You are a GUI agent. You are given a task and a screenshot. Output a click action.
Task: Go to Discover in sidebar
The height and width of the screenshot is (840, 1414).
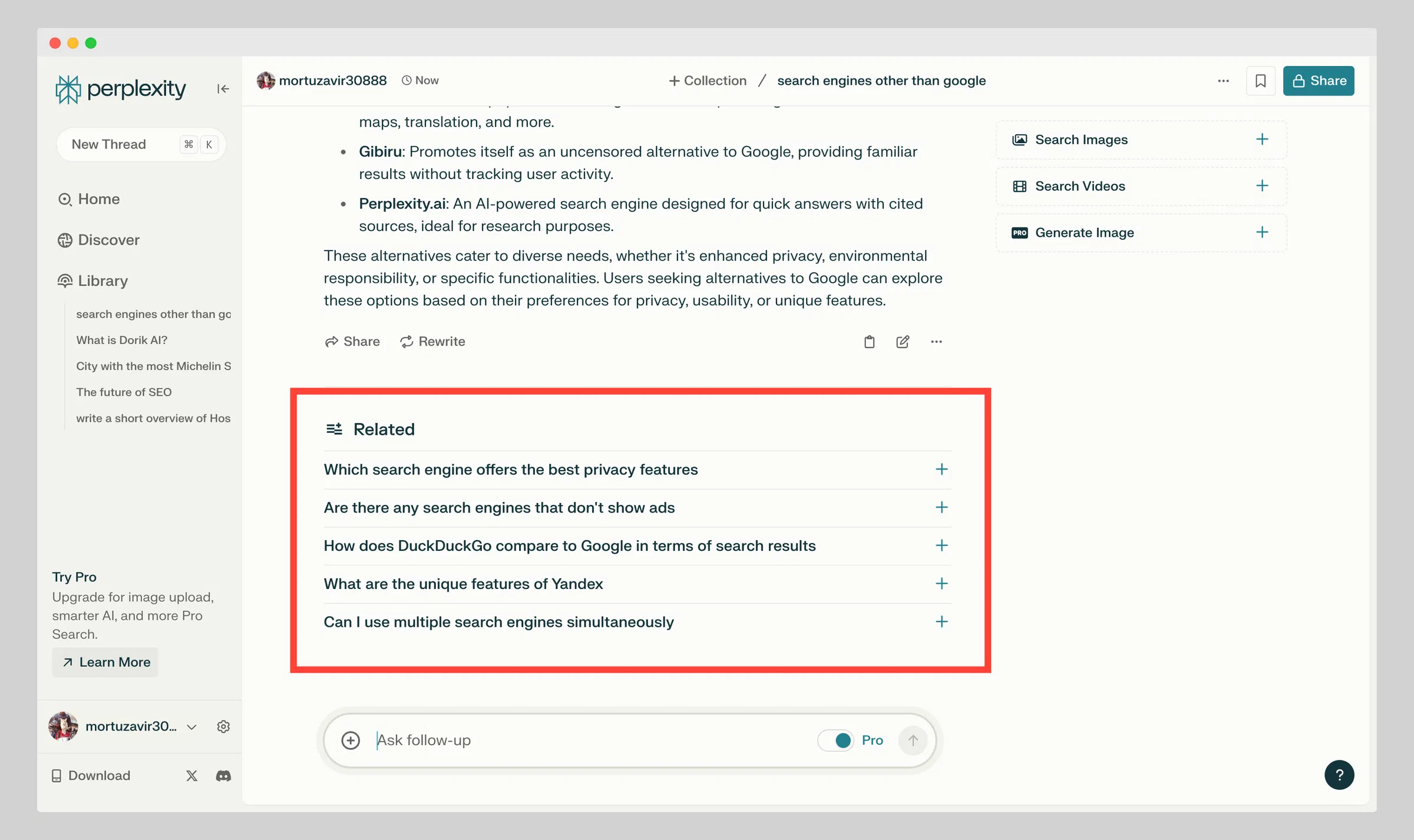point(108,240)
